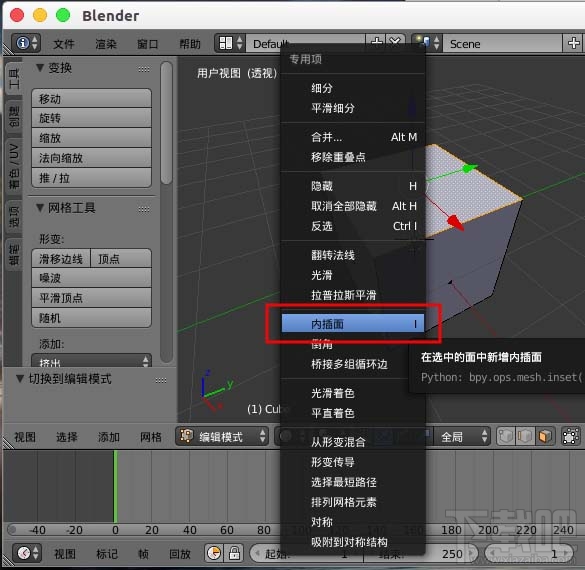The width and height of the screenshot is (585, 570).
Task: Open the 渲染 menu
Action: [106, 44]
